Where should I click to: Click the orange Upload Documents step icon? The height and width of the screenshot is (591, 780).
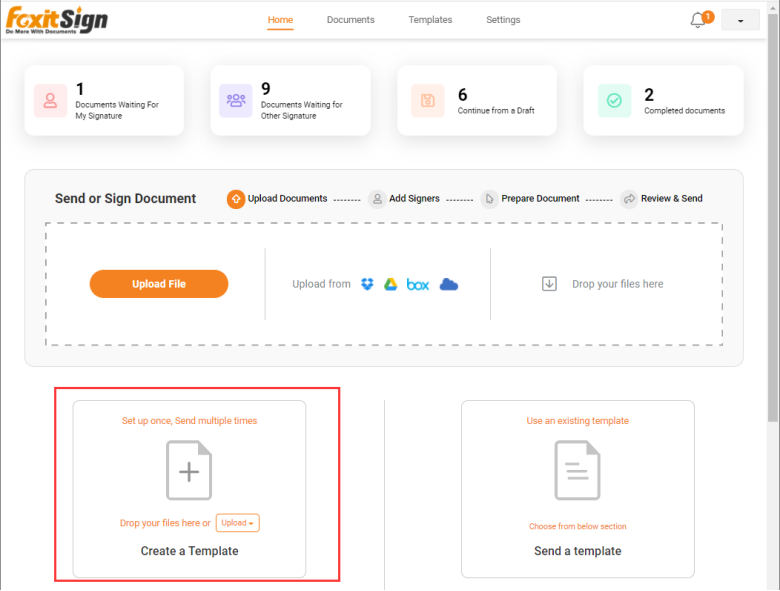coord(236,199)
